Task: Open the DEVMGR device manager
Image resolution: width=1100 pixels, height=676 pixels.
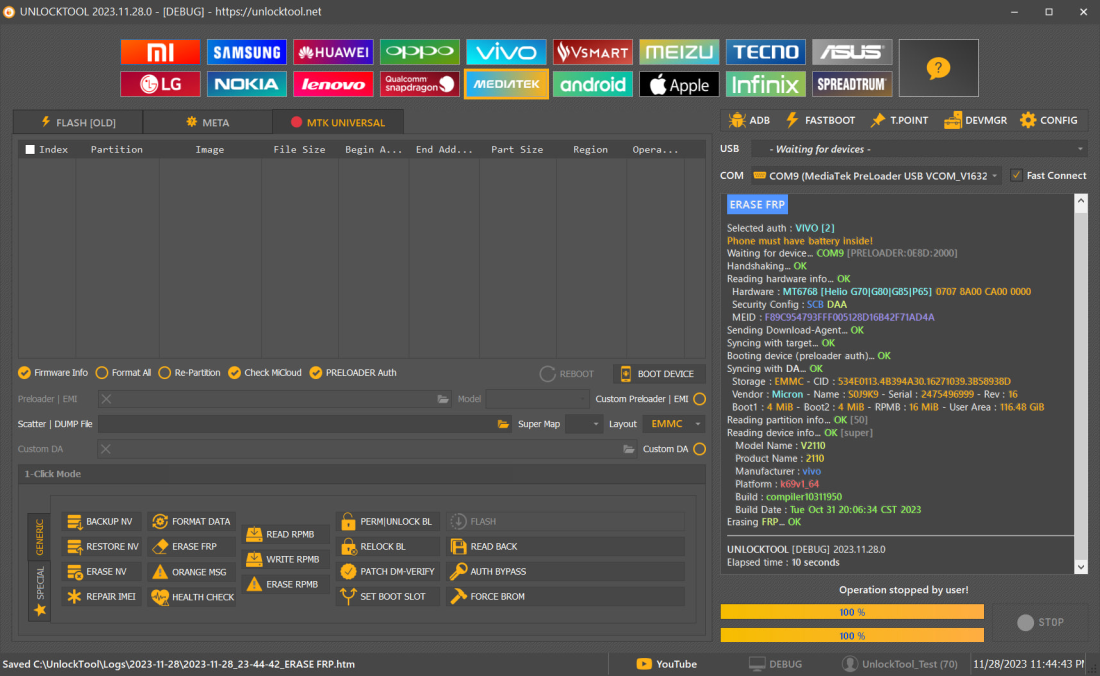Action: (975, 121)
